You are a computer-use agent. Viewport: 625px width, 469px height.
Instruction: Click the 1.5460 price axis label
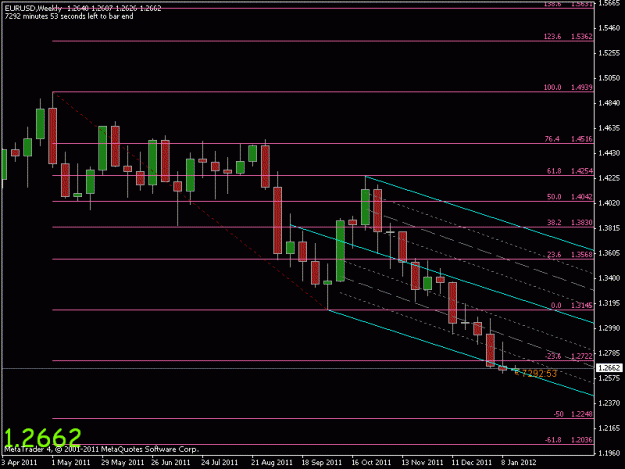coord(609,28)
